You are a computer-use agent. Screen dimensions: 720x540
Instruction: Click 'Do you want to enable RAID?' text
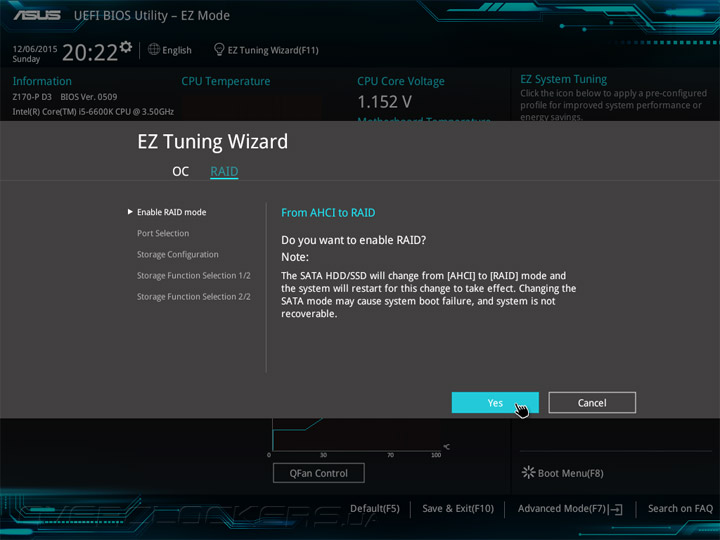[x=353, y=240]
